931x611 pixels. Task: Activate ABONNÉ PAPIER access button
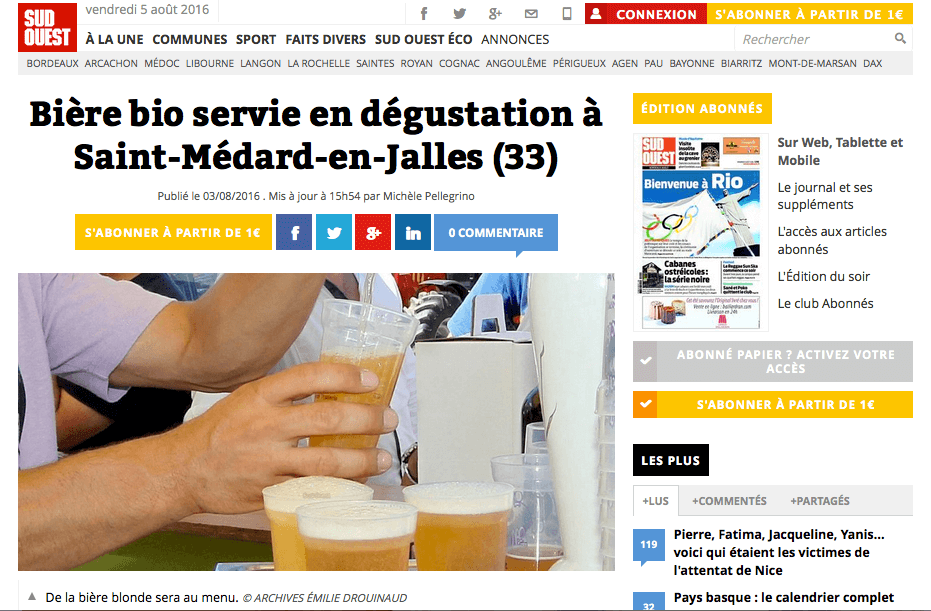coord(772,361)
